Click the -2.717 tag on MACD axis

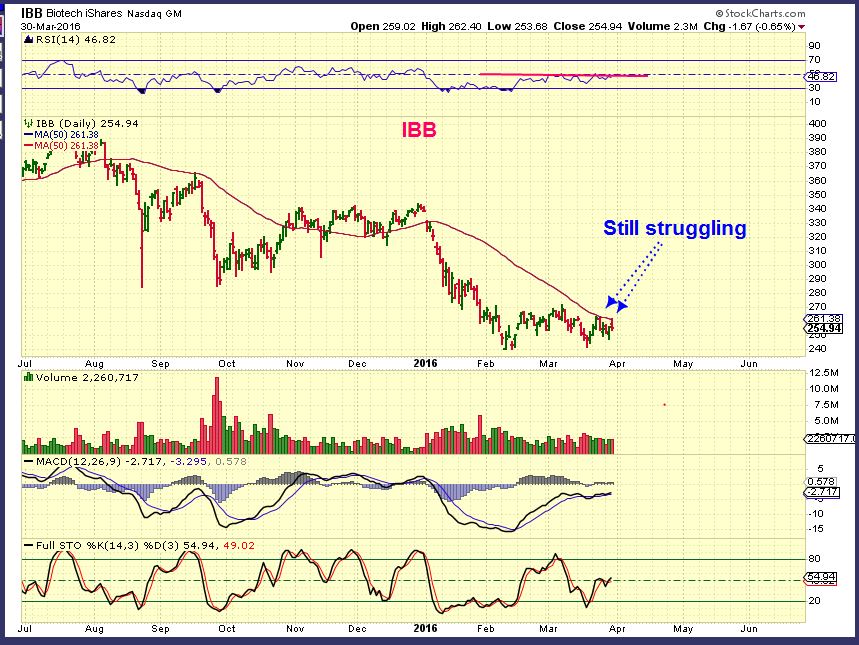[x=821, y=492]
